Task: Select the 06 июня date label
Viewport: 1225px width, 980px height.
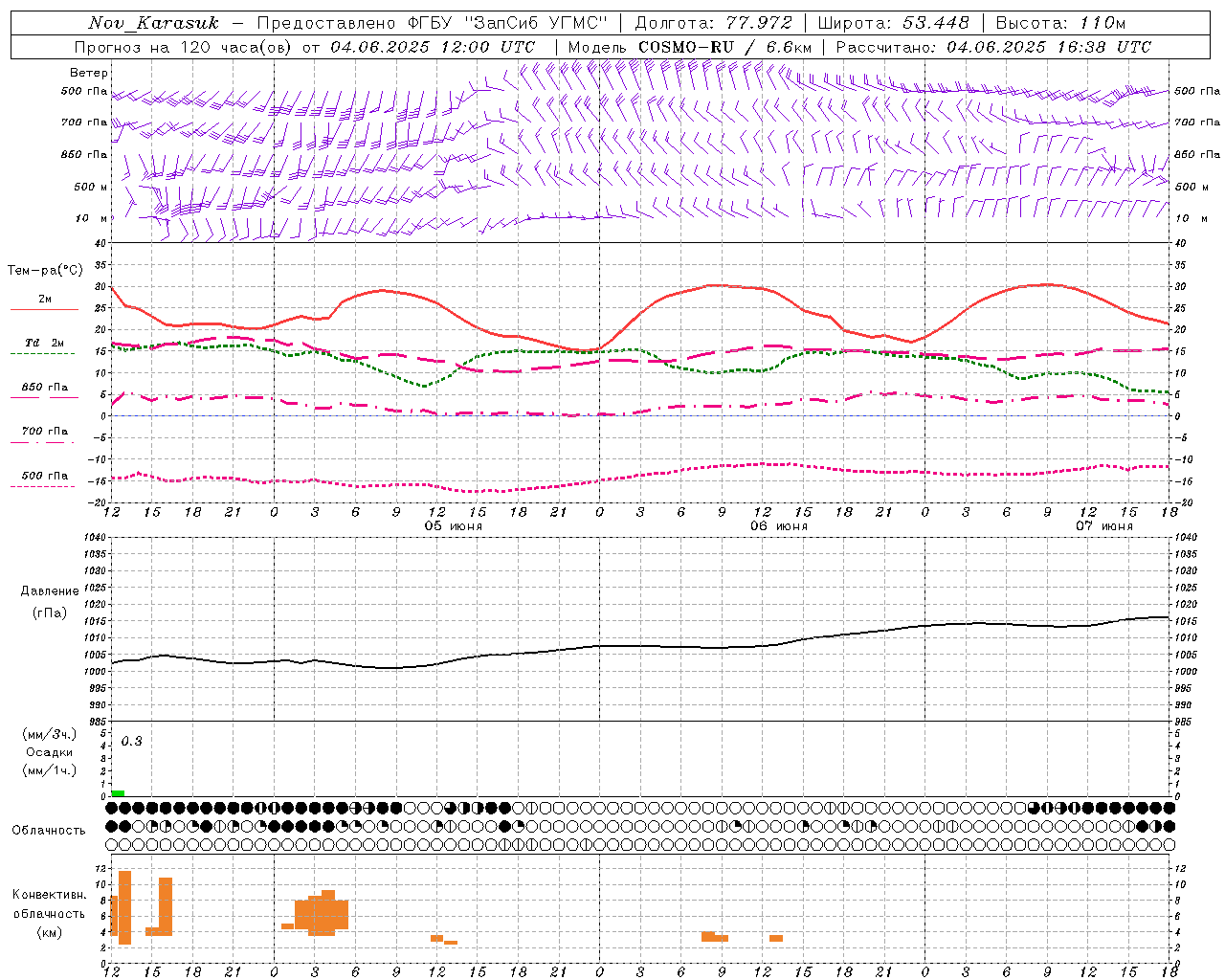Action: [x=778, y=526]
